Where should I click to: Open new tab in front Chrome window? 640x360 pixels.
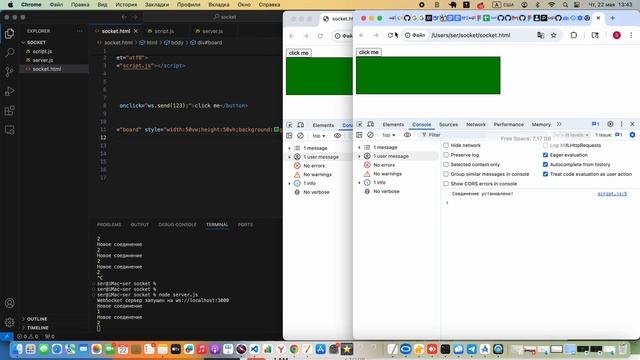coord(613,18)
